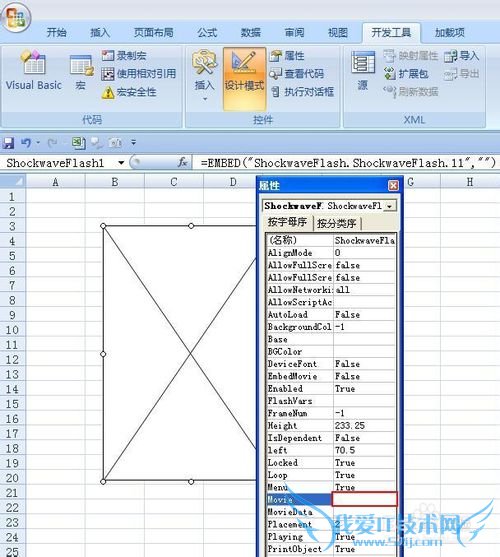Click the Movie property value field
The width and height of the screenshot is (500, 557).
coord(364,499)
